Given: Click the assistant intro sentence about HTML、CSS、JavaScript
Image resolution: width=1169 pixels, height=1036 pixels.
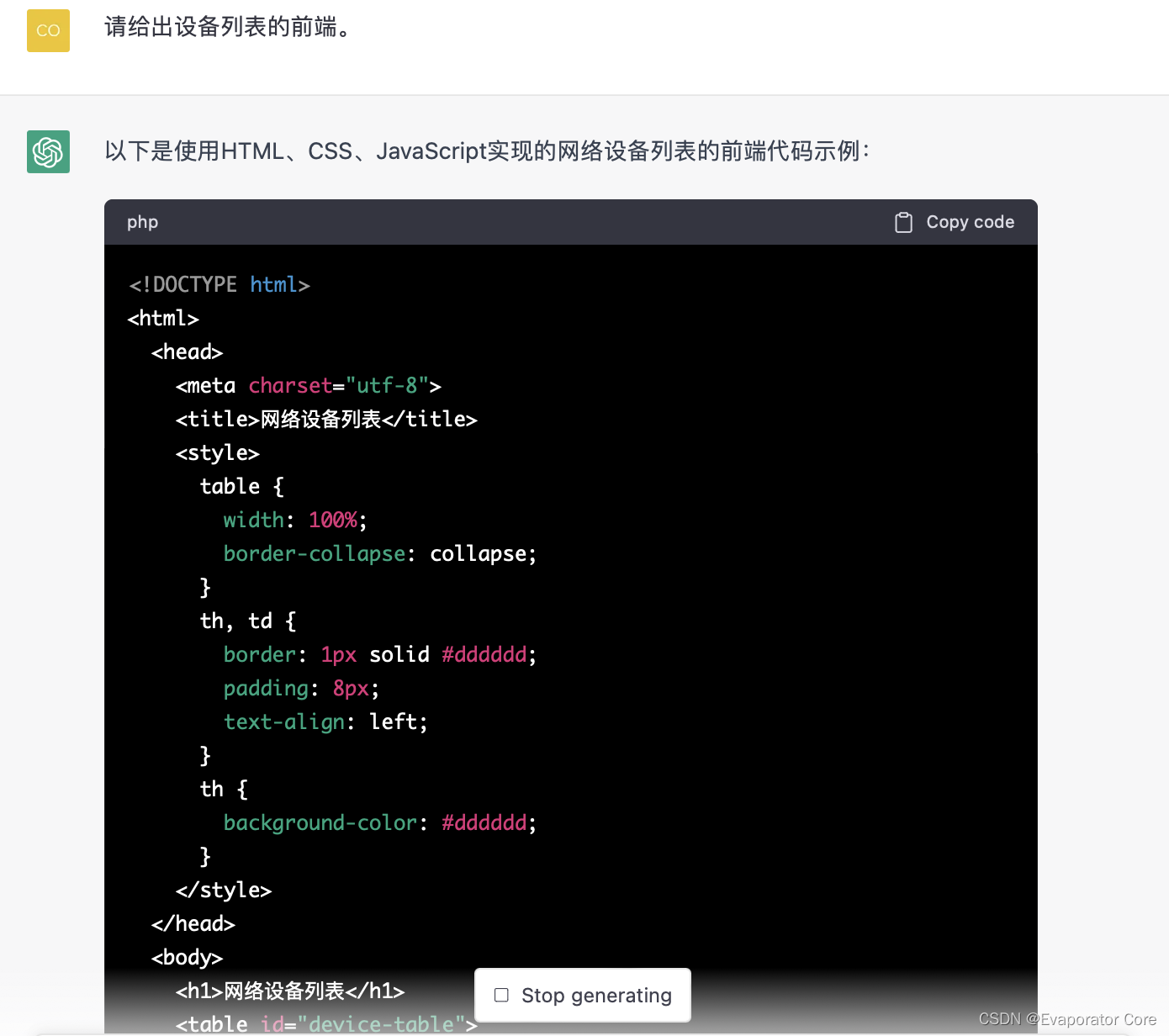Looking at the screenshot, I should click(487, 151).
